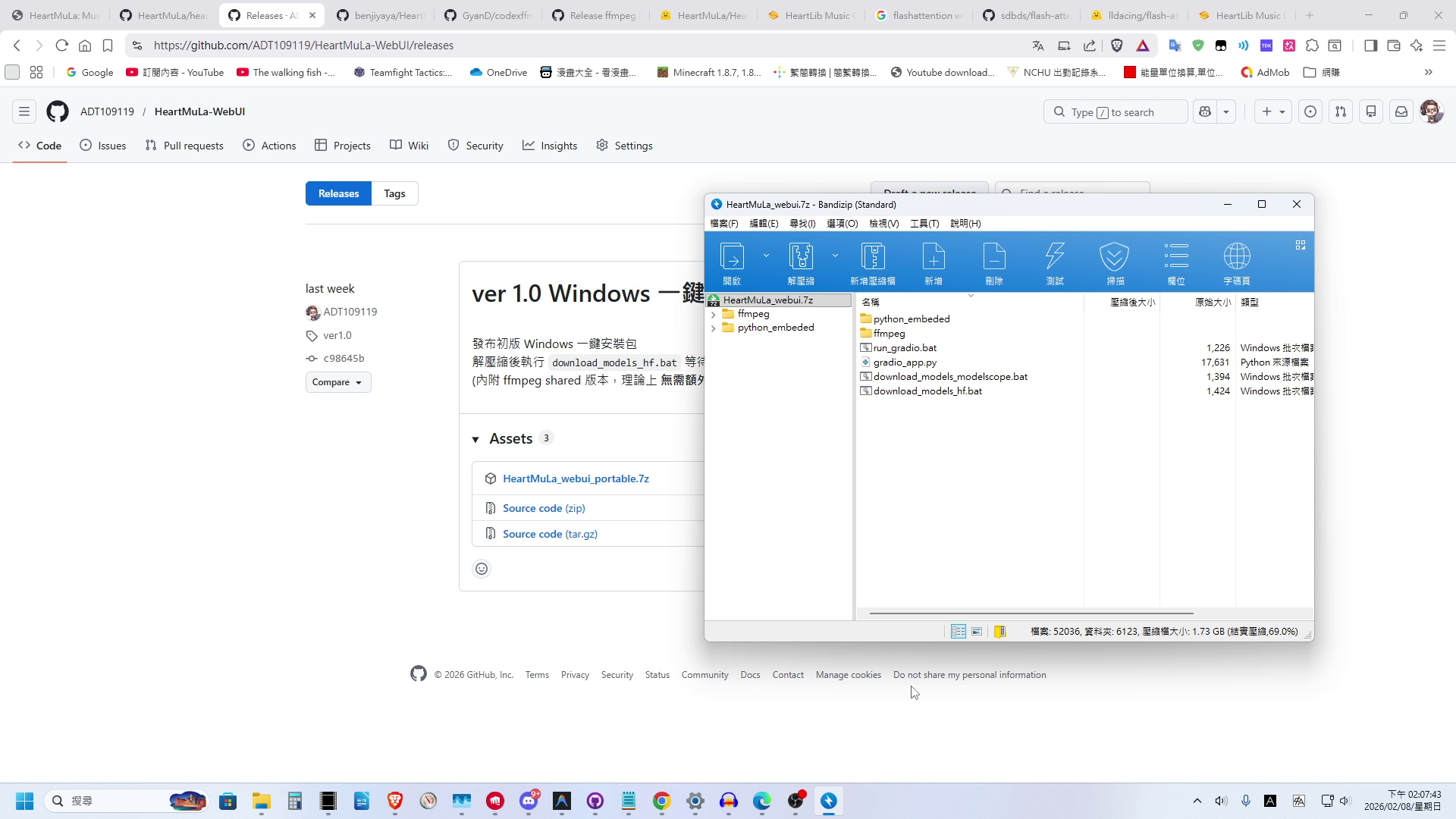Image resolution: width=1456 pixels, height=819 pixels.
Task: Open the Create new dropdown in GitHub header
Action: point(1273,111)
